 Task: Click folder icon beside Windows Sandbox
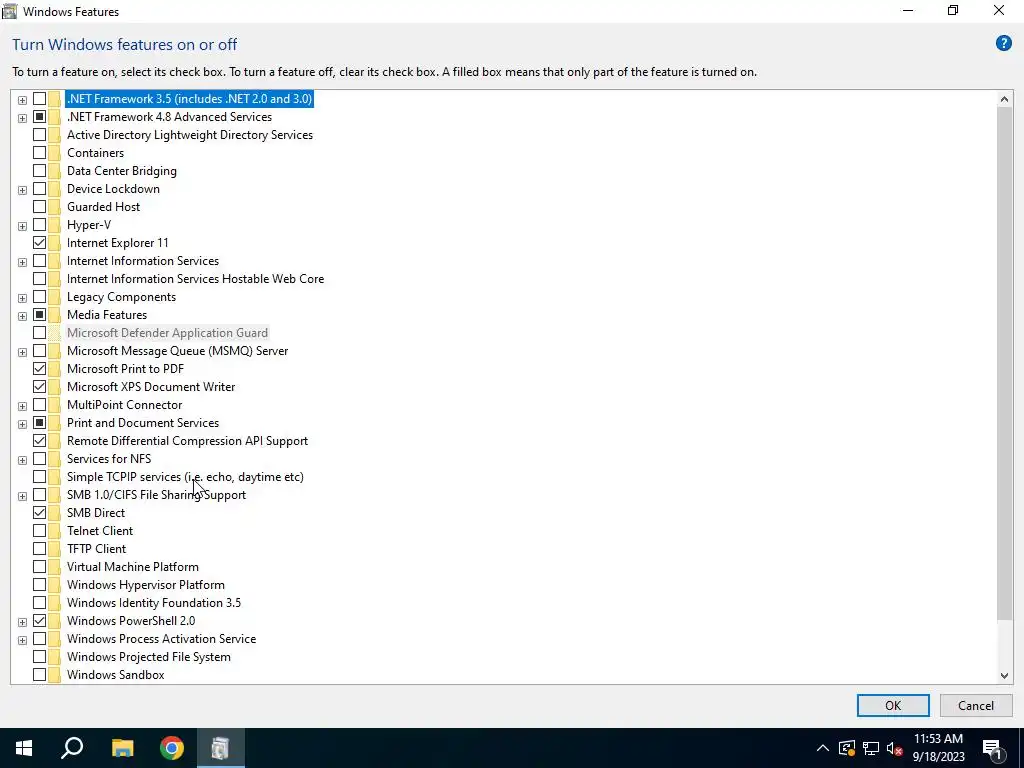(x=54, y=675)
